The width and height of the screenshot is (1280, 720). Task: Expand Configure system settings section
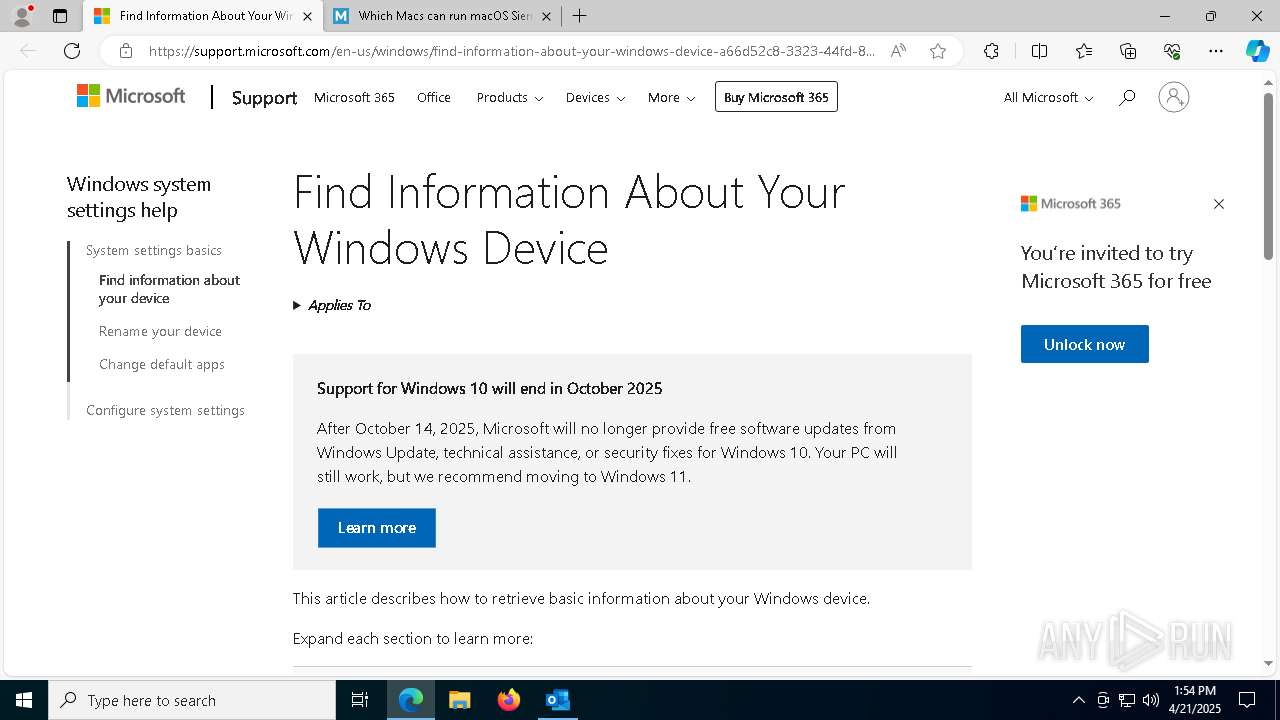point(165,410)
